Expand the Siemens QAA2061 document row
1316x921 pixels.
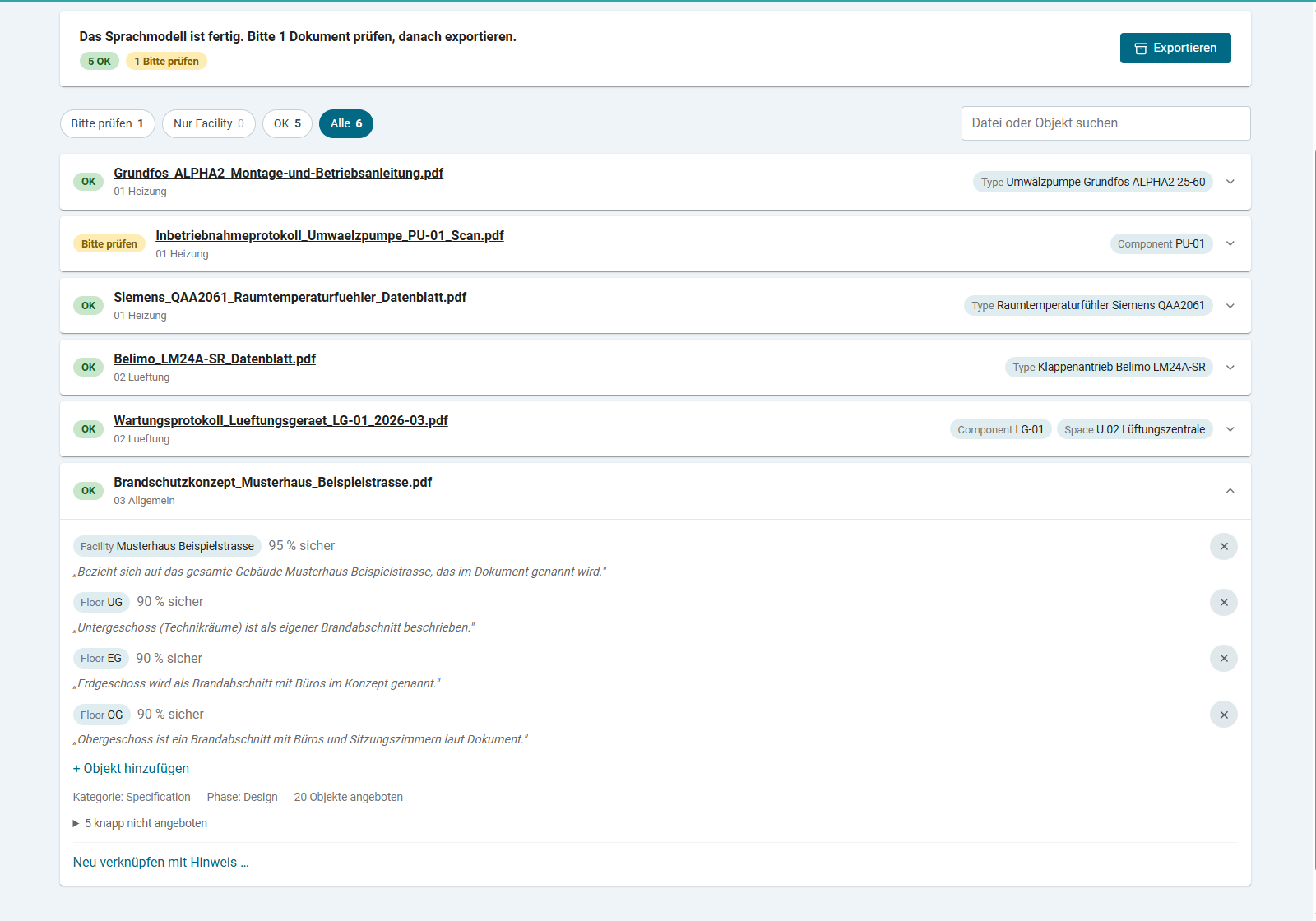coord(1230,305)
